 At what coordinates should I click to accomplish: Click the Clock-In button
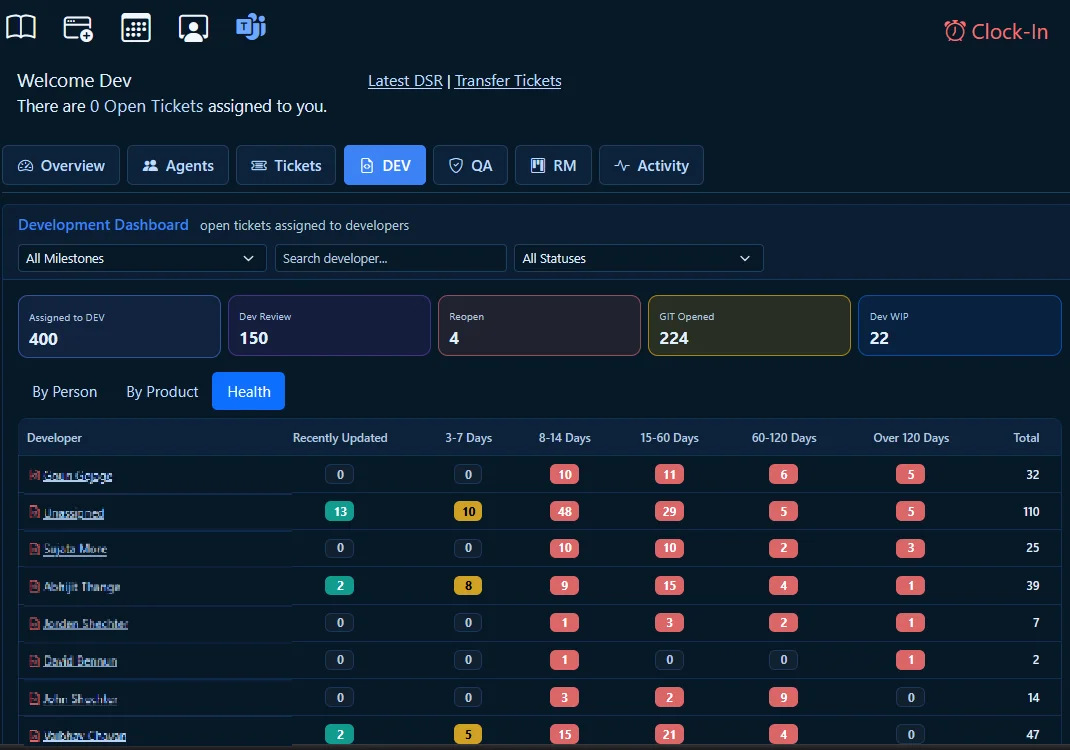[996, 31]
